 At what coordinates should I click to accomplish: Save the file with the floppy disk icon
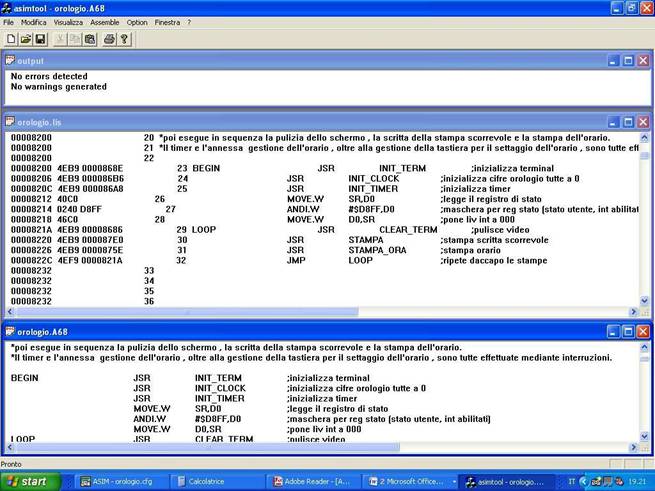coord(41,39)
